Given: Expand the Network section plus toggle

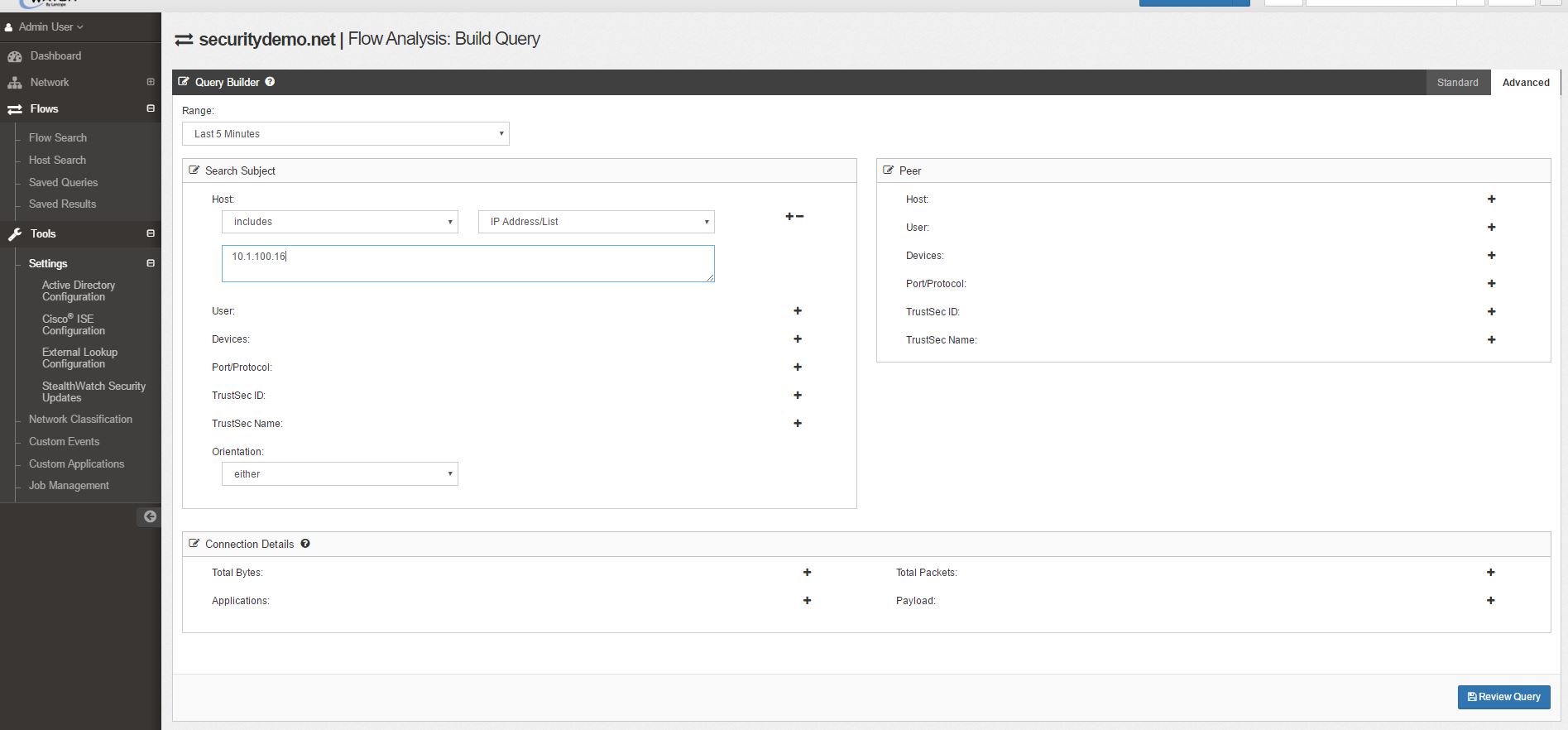Looking at the screenshot, I should 151,82.
